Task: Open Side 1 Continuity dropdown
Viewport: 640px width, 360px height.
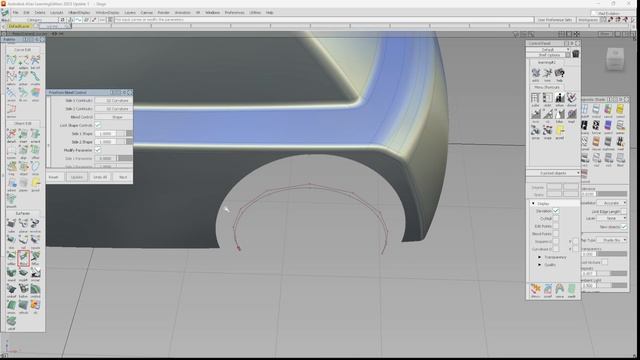Action: 113,100
